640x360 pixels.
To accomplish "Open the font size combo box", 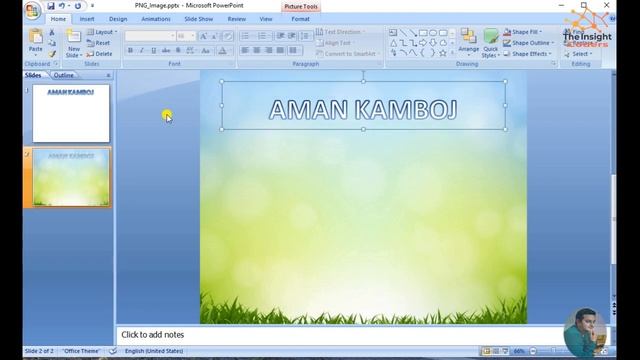I will pos(186,36).
